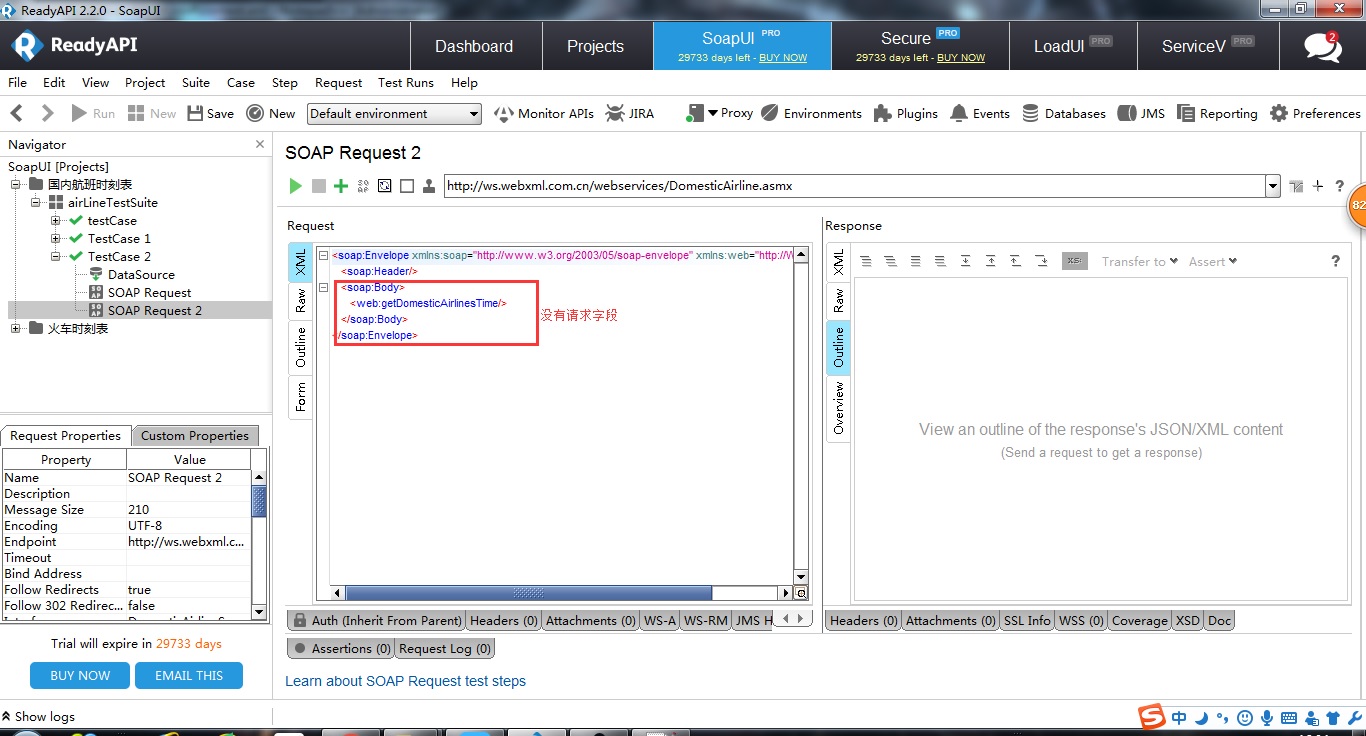Collapse soap:Envelope XML element
Image resolution: width=1366 pixels, height=736 pixels.
[323, 255]
